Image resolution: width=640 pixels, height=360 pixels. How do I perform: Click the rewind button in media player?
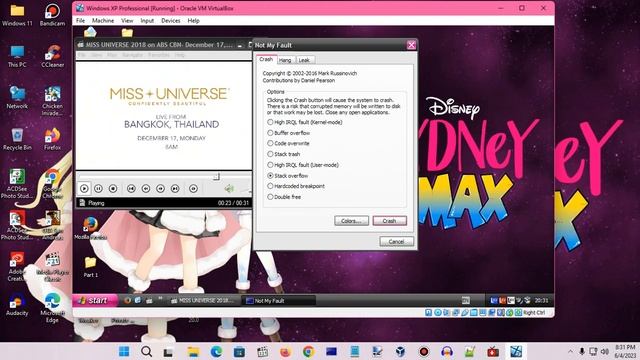pos(146,189)
